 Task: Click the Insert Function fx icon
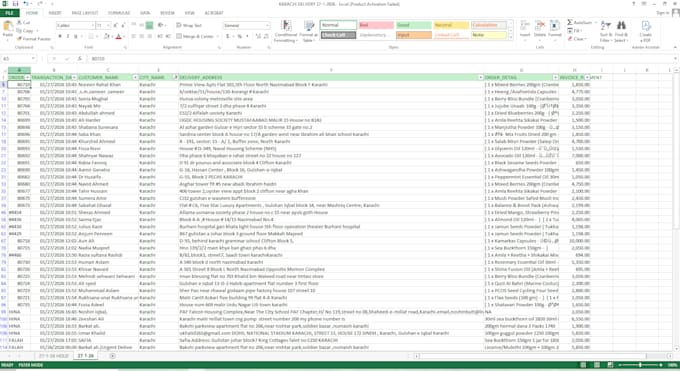79,59
